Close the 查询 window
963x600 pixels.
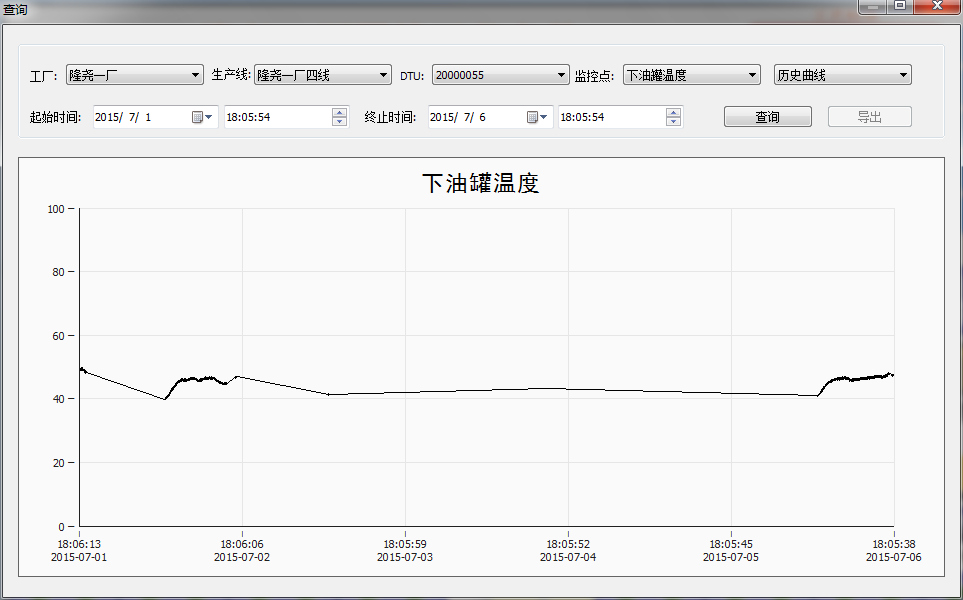point(937,6)
